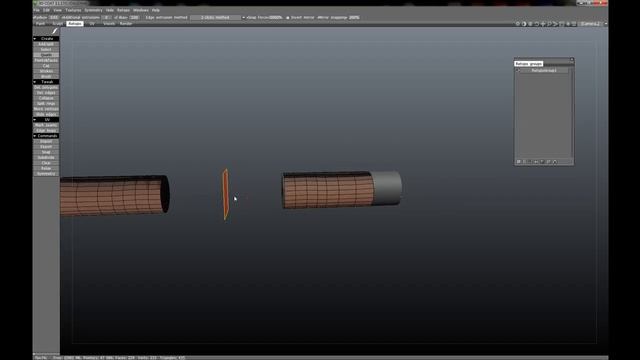Choose the Cap tool
640x360 pixels.
click(x=46, y=66)
